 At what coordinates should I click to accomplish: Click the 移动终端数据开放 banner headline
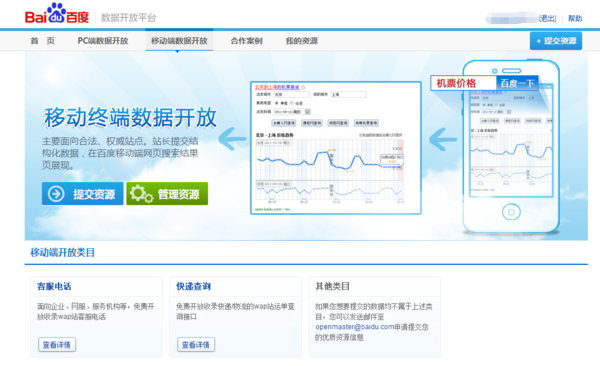pyautogui.click(x=130, y=118)
